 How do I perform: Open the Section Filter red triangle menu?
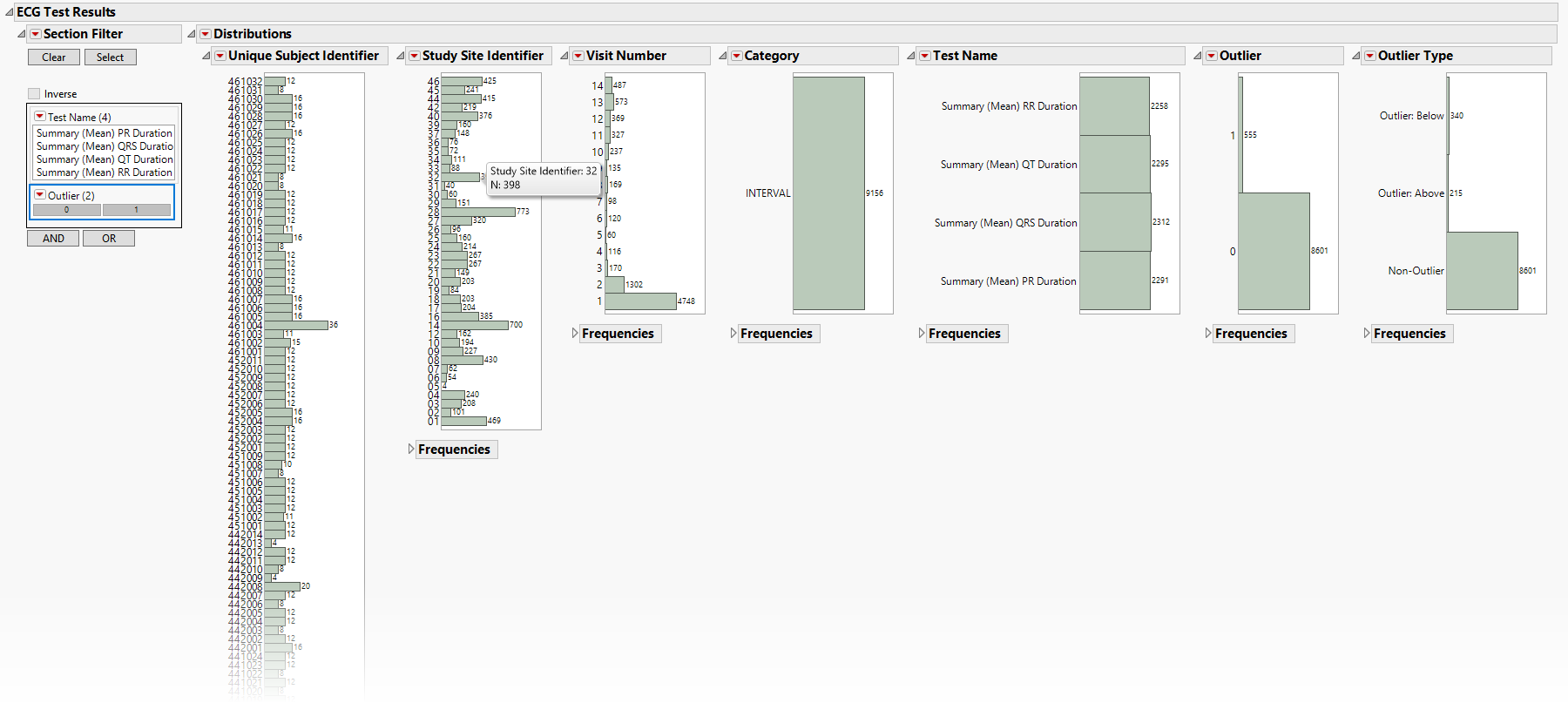pyautogui.click(x=35, y=34)
